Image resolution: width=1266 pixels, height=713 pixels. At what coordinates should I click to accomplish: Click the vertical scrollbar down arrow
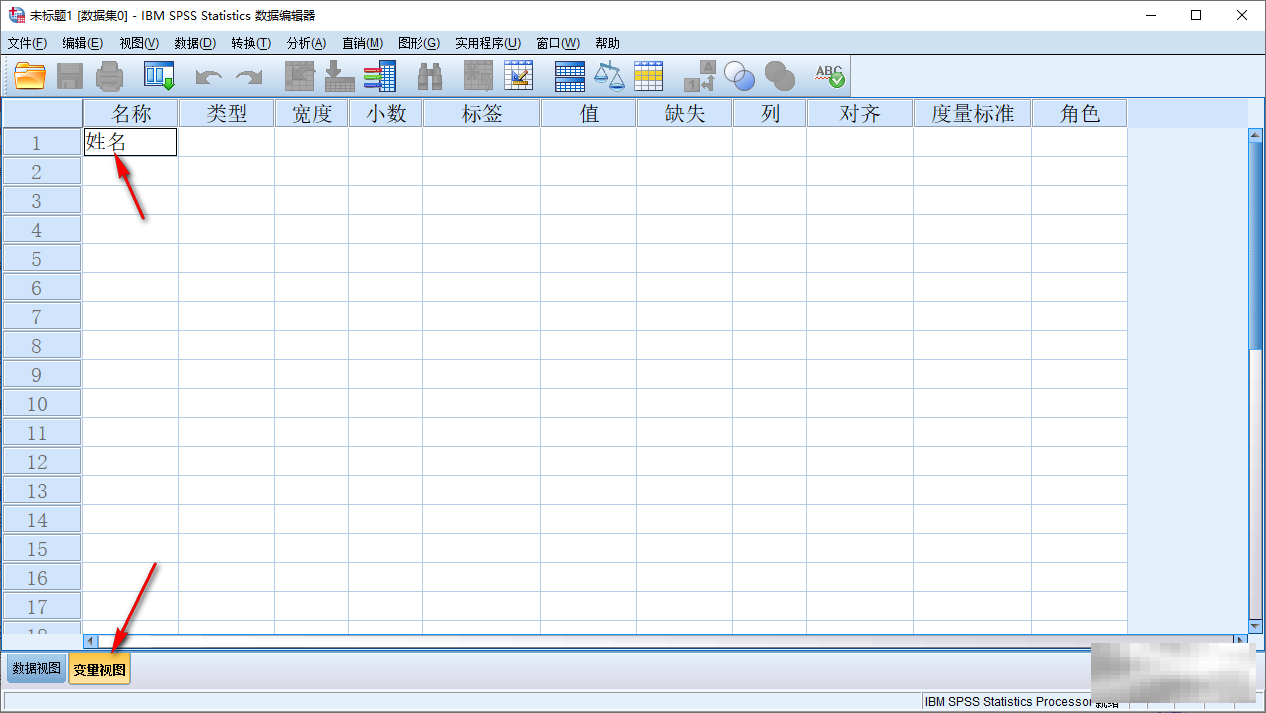point(1256,624)
